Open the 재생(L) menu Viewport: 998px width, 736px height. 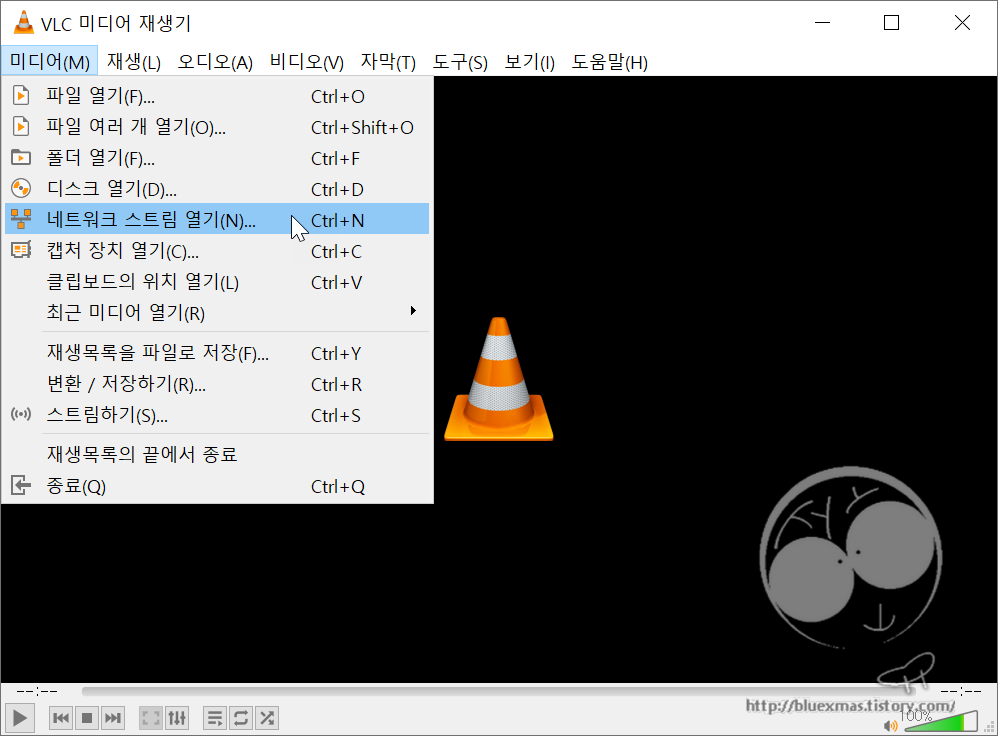click(x=134, y=62)
